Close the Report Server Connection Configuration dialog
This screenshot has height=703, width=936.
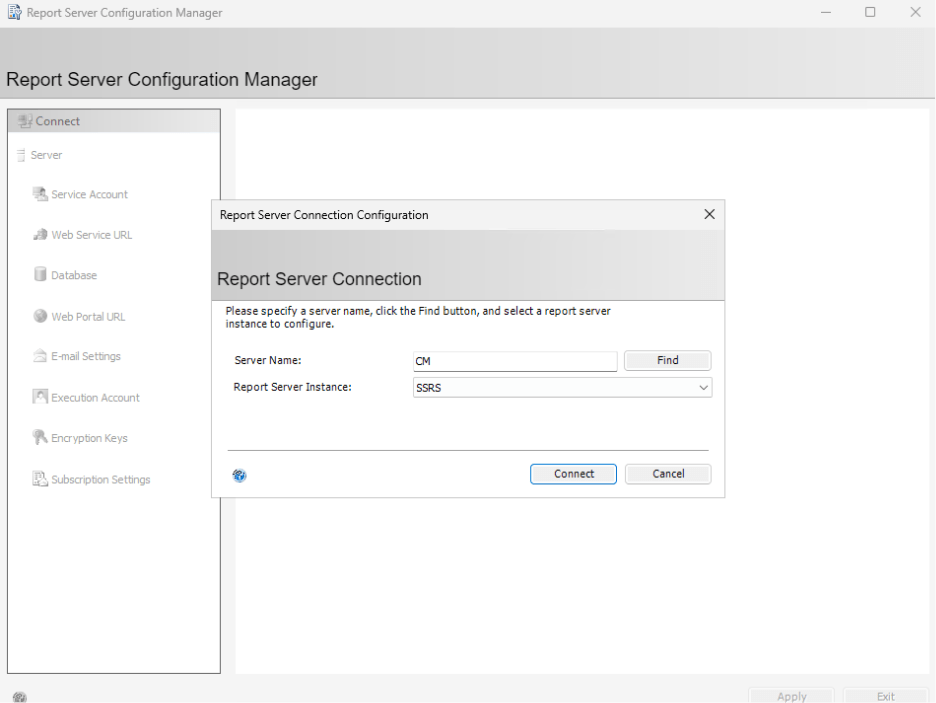point(709,214)
